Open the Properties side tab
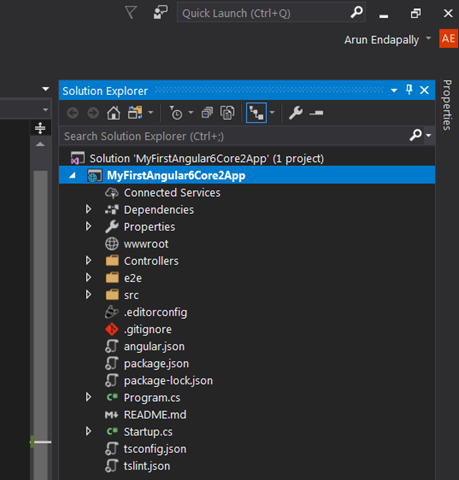The height and width of the screenshot is (480, 459). (x=447, y=105)
